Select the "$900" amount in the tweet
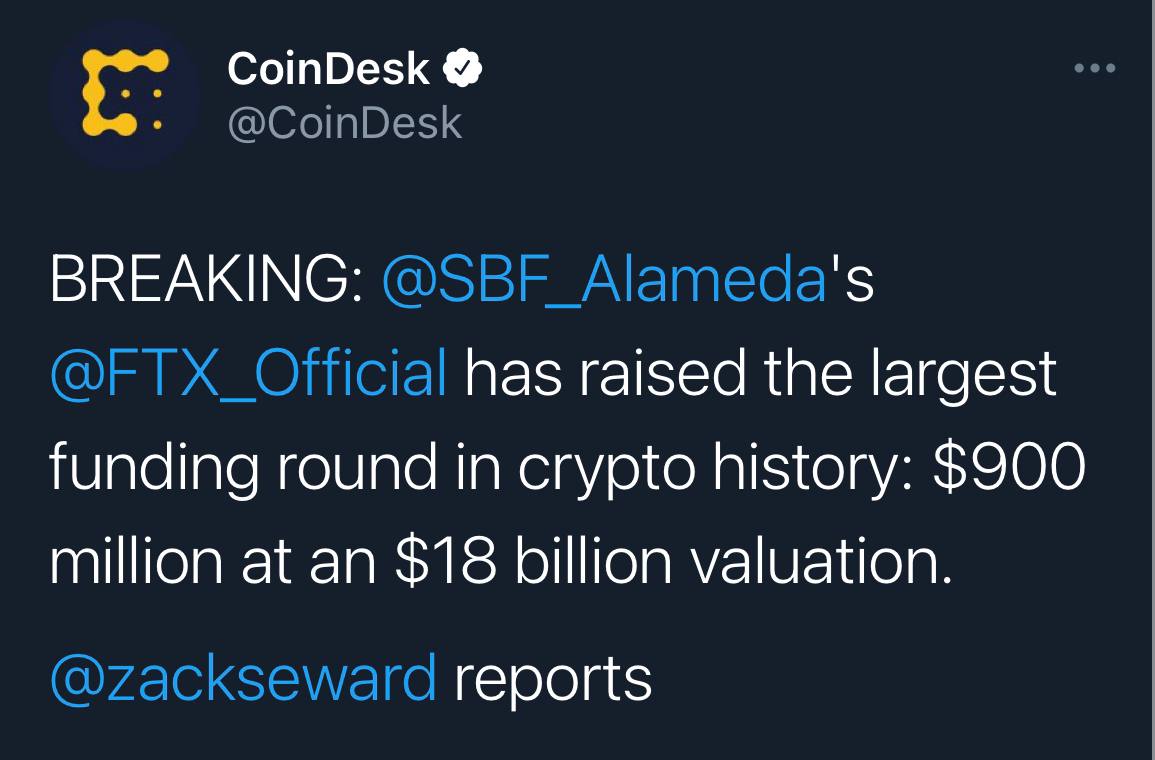Viewport: 1155px width, 760px height. (x=1008, y=467)
